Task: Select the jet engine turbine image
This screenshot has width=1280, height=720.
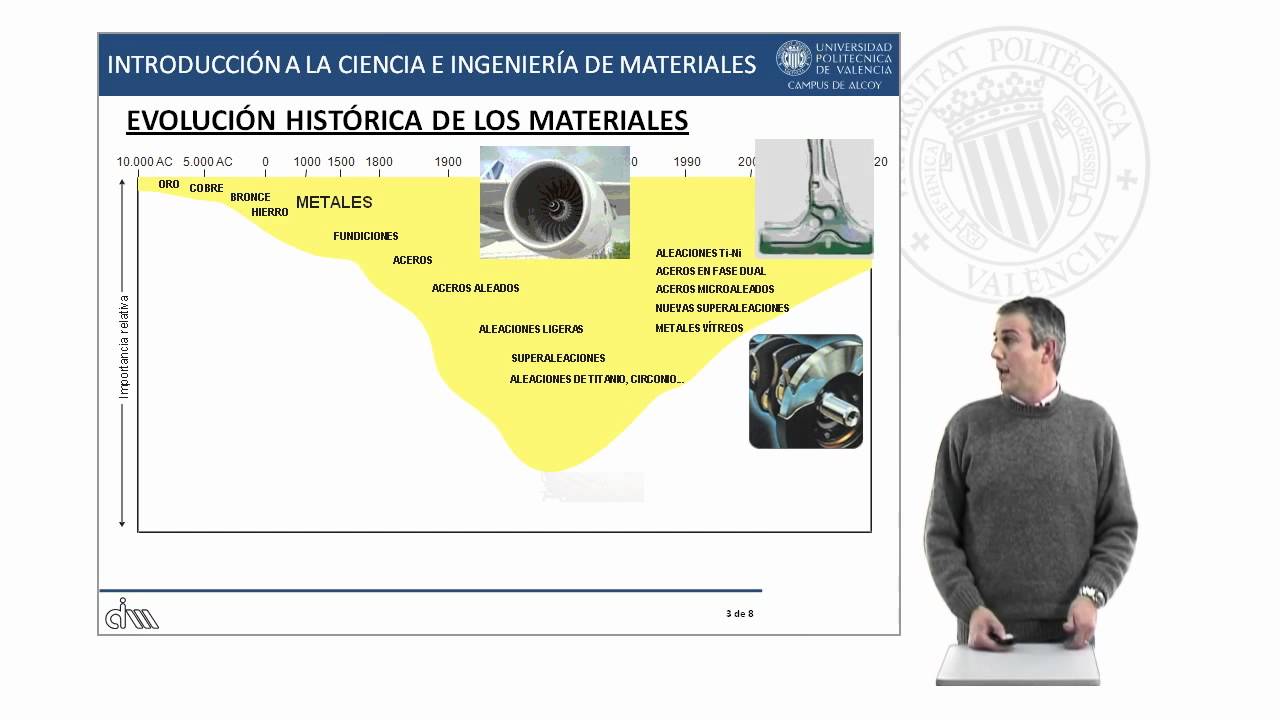Action: 554,202
